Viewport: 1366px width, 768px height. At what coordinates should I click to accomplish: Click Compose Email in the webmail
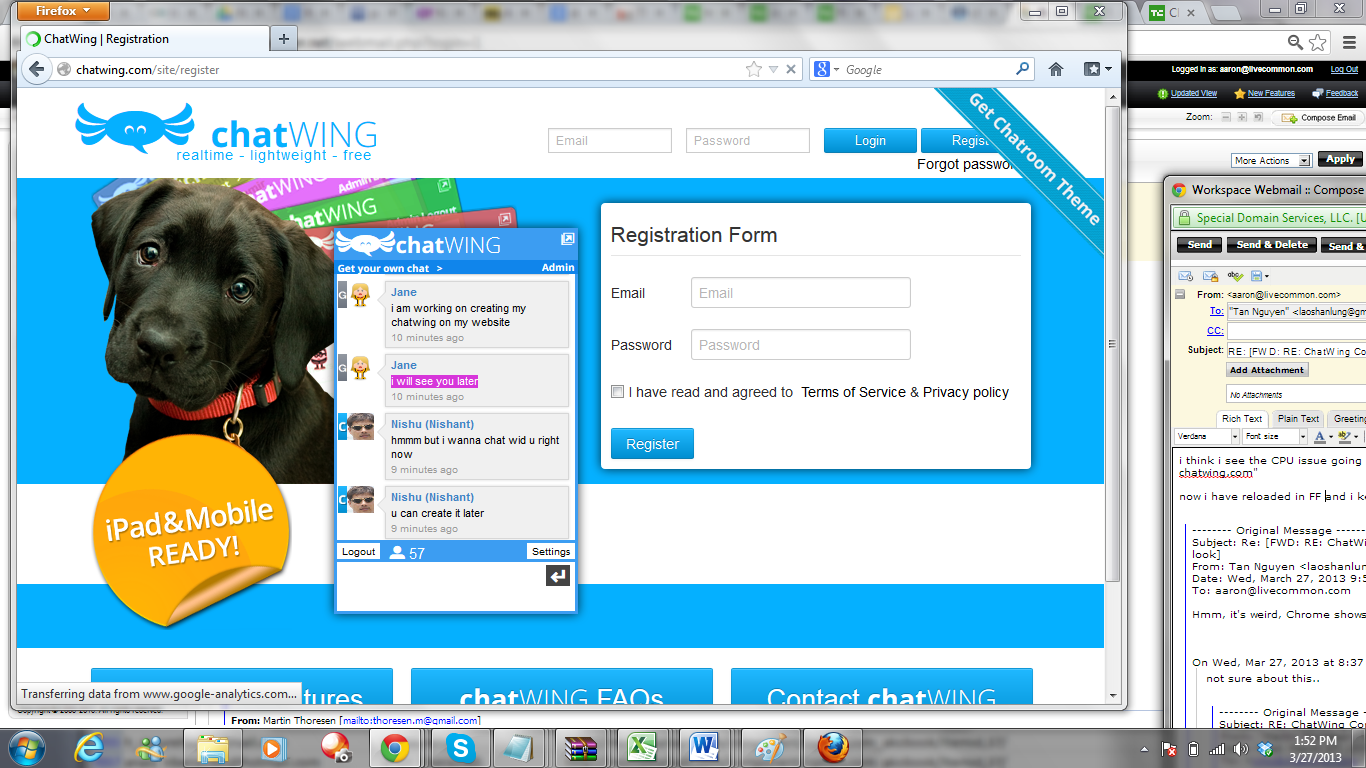[x=1320, y=118]
